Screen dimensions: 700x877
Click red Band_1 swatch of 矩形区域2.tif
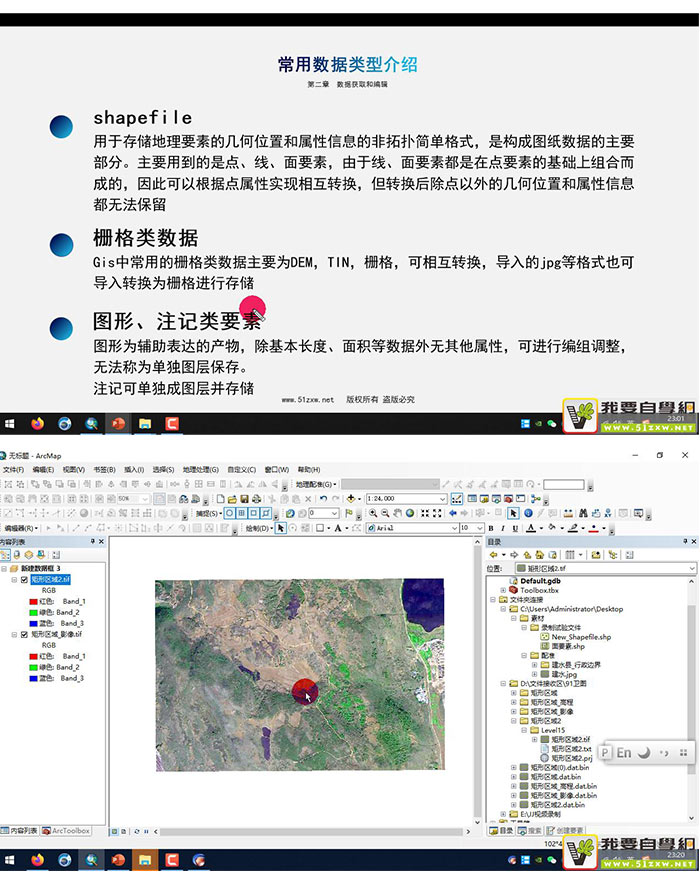coord(33,602)
